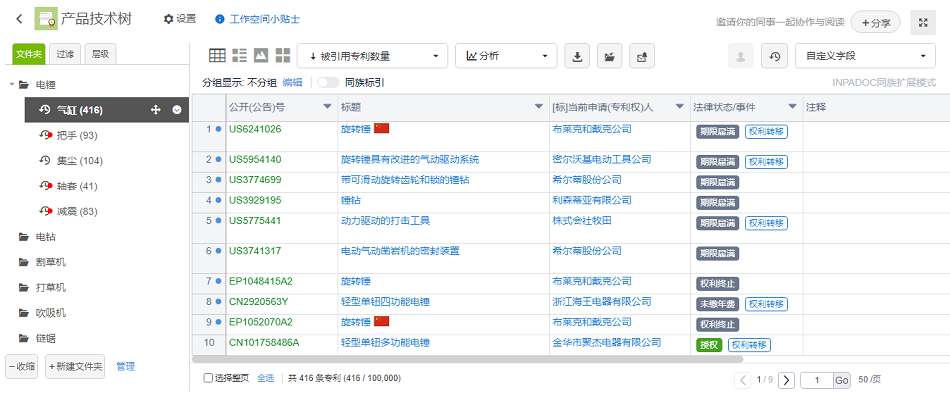This screenshot has width=950, height=393.
Task: Click the +分享 button
Action: [x=875, y=22]
